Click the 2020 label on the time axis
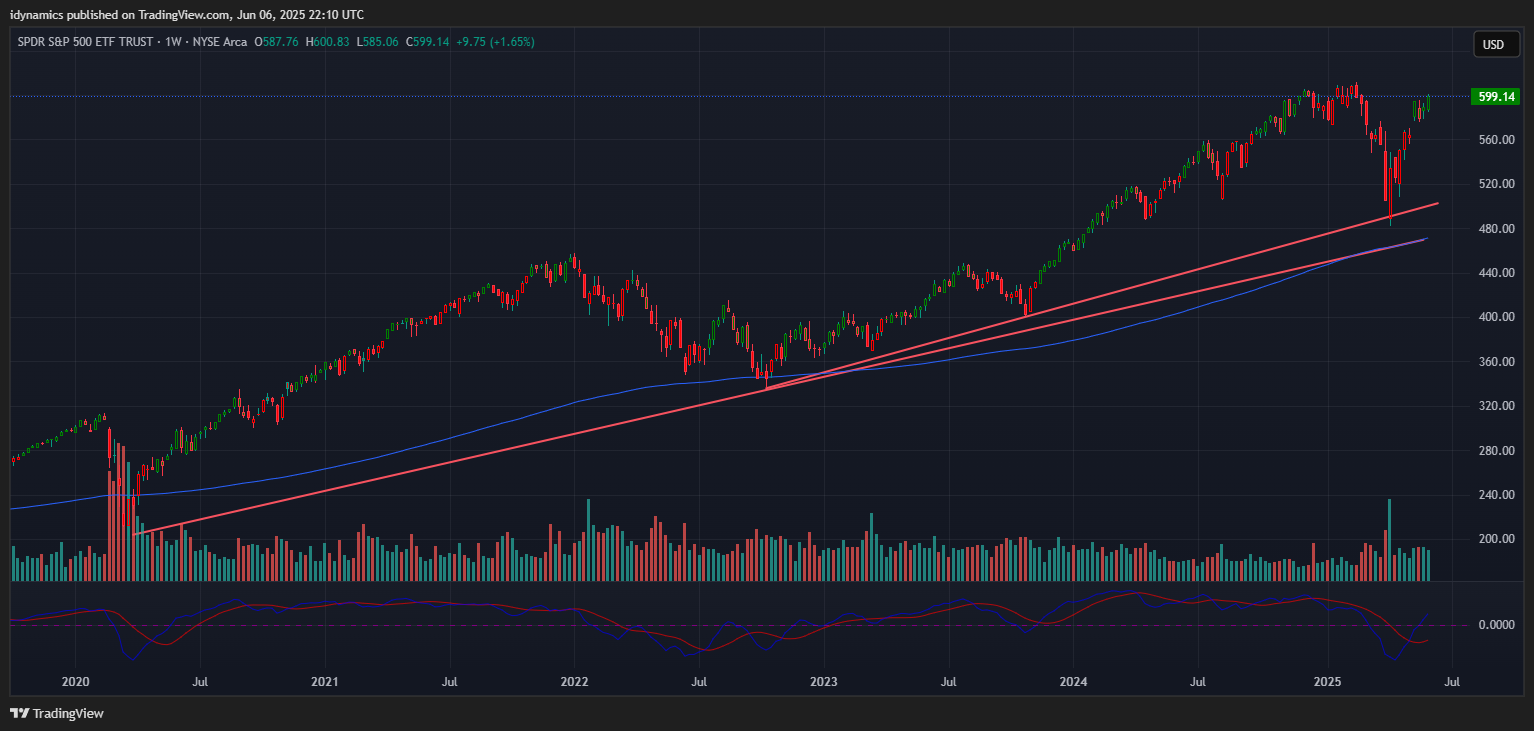 [x=76, y=682]
